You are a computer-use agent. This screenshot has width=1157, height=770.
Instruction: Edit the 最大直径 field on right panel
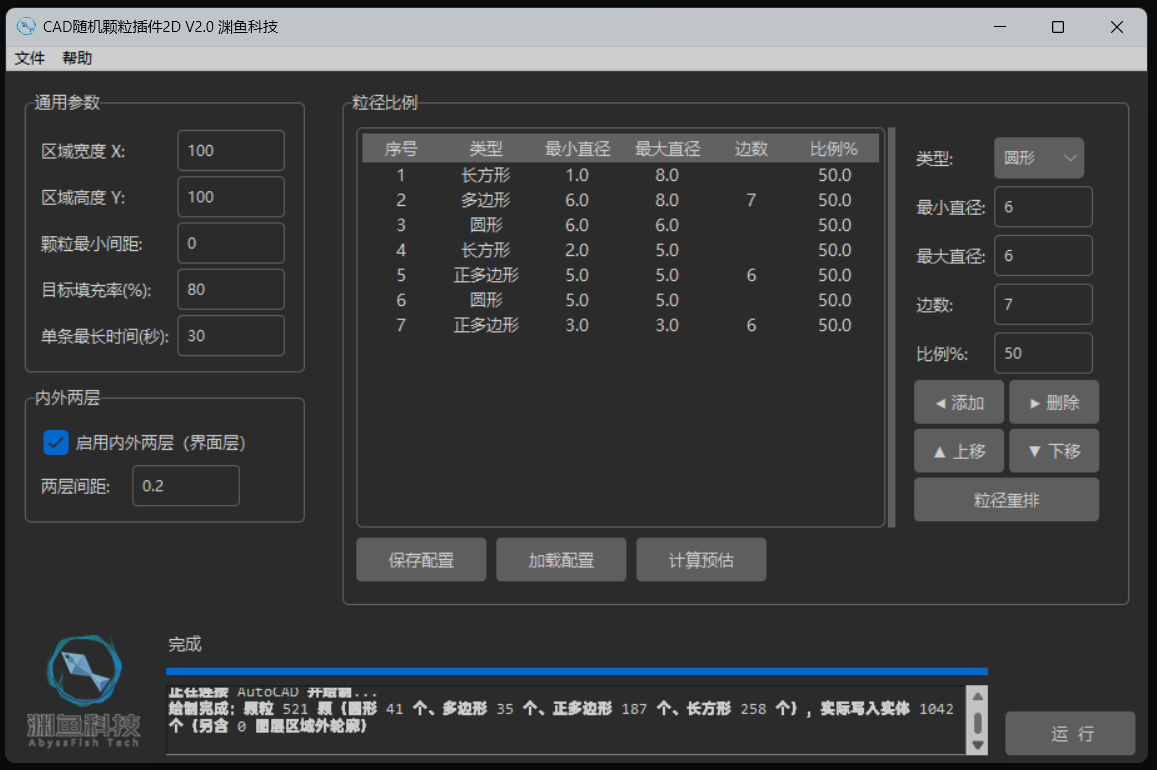point(1043,256)
